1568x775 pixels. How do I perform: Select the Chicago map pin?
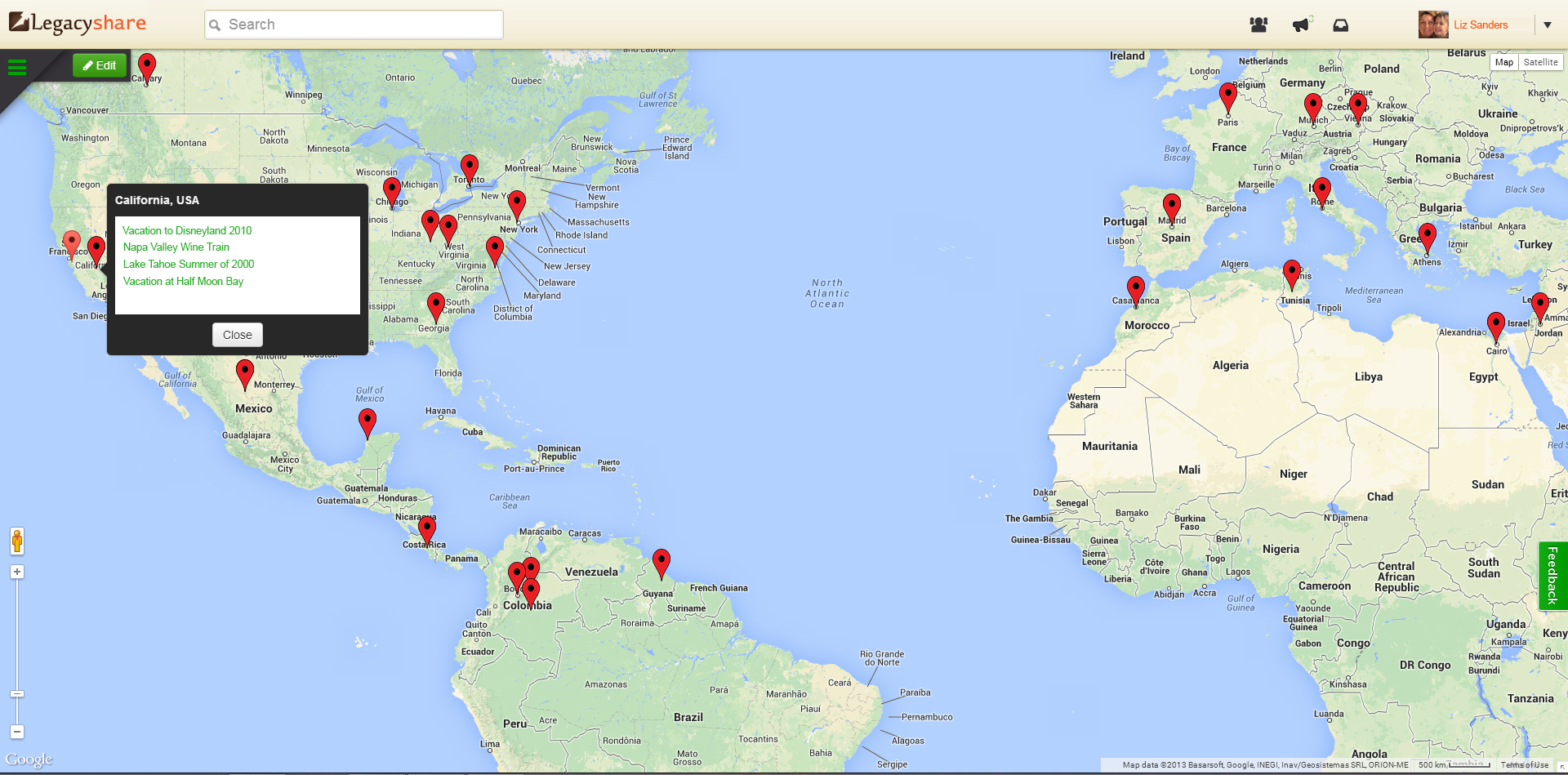(392, 192)
